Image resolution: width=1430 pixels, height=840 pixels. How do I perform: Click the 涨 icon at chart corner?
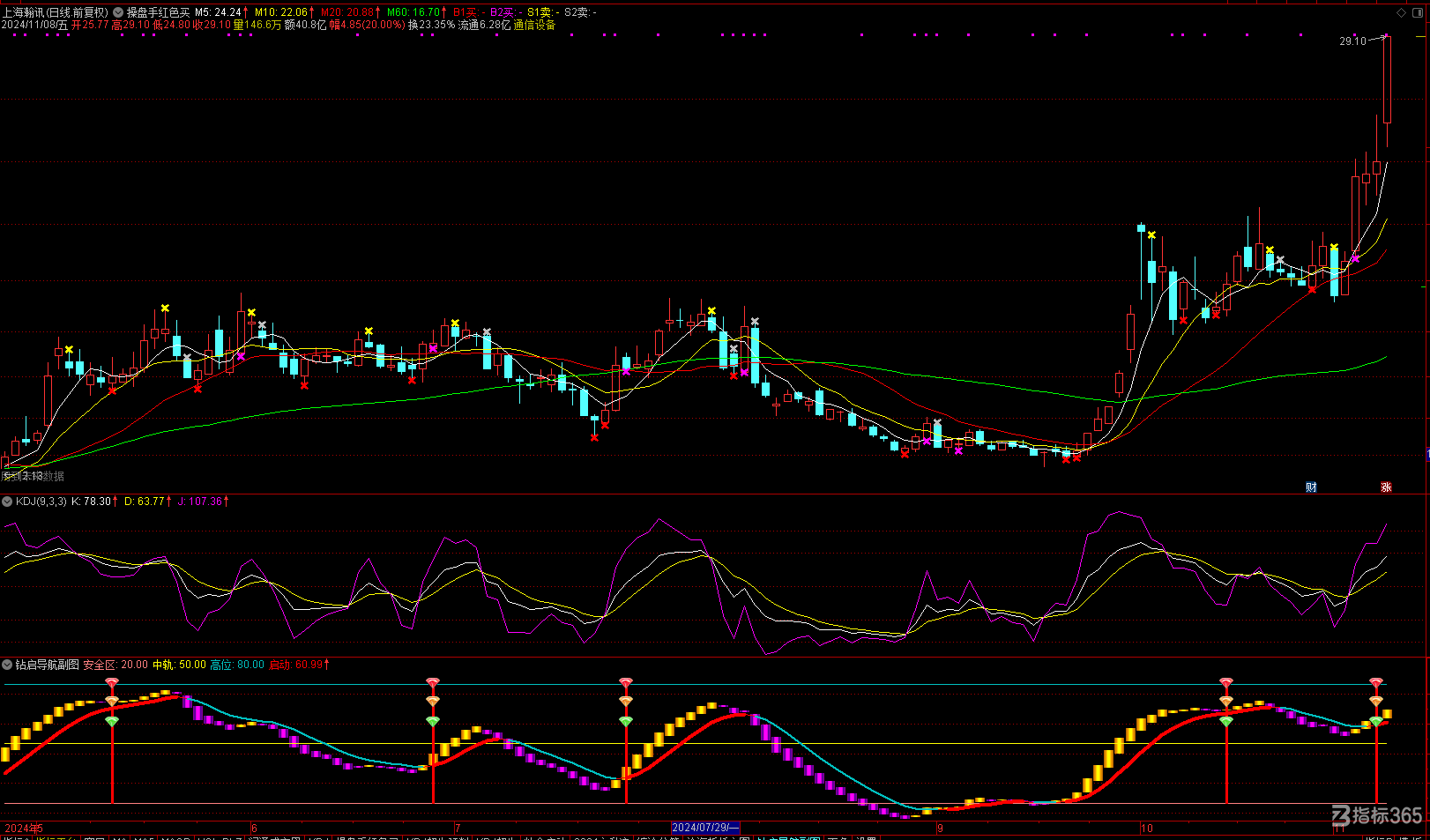tap(1386, 487)
